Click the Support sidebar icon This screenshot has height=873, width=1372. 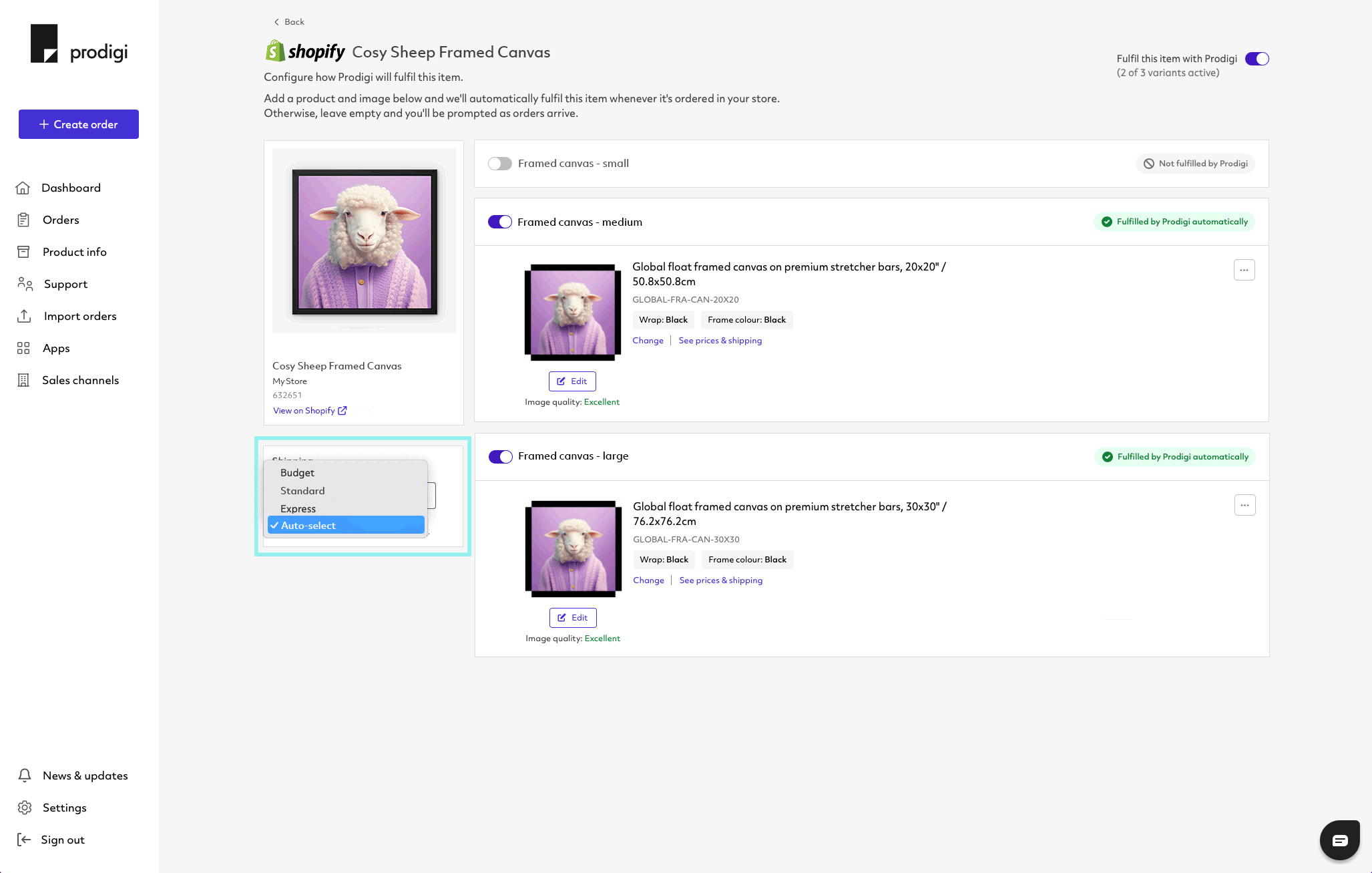pos(25,283)
